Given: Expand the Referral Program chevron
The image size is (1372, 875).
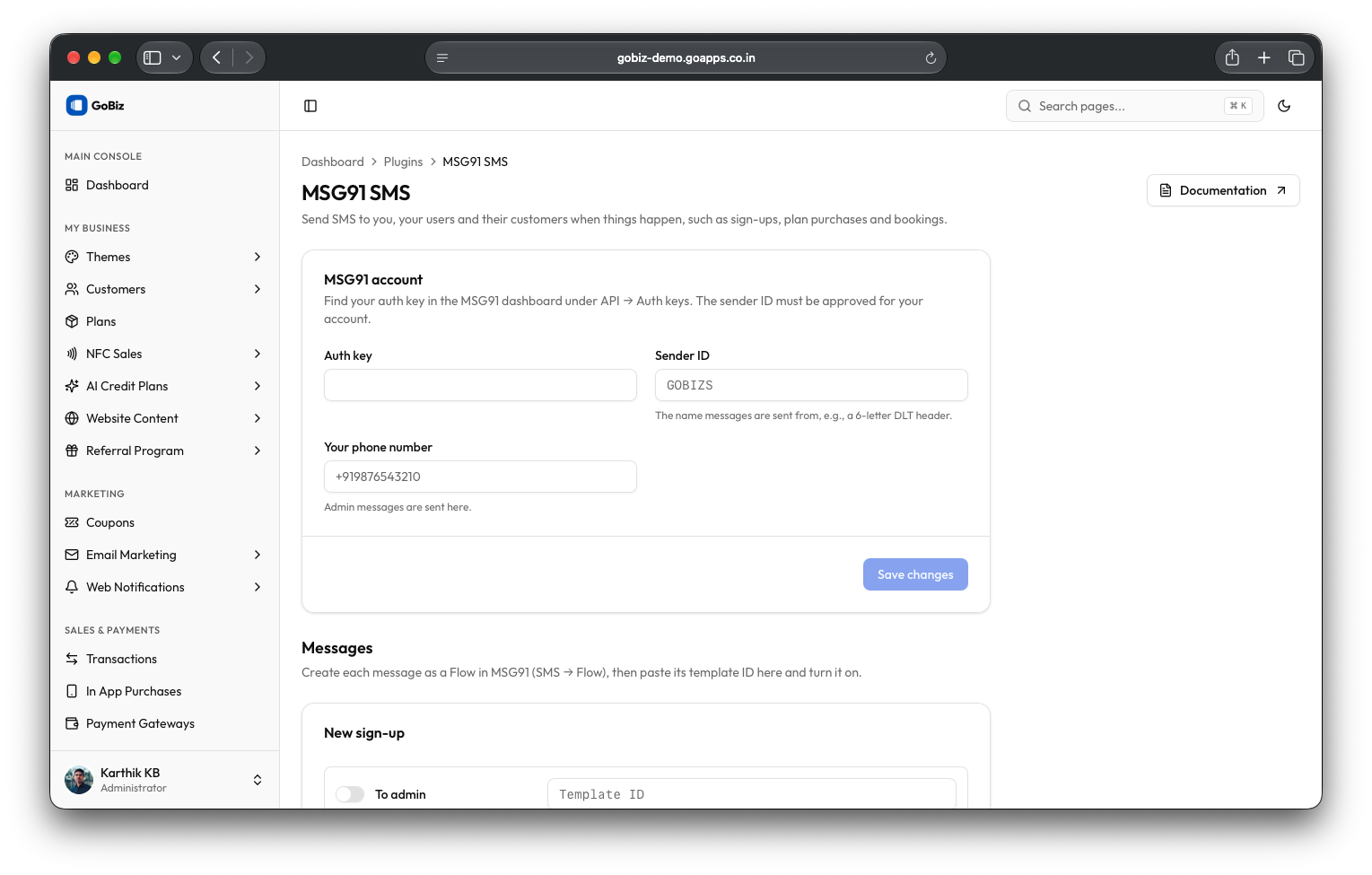Looking at the screenshot, I should pyautogui.click(x=258, y=451).
